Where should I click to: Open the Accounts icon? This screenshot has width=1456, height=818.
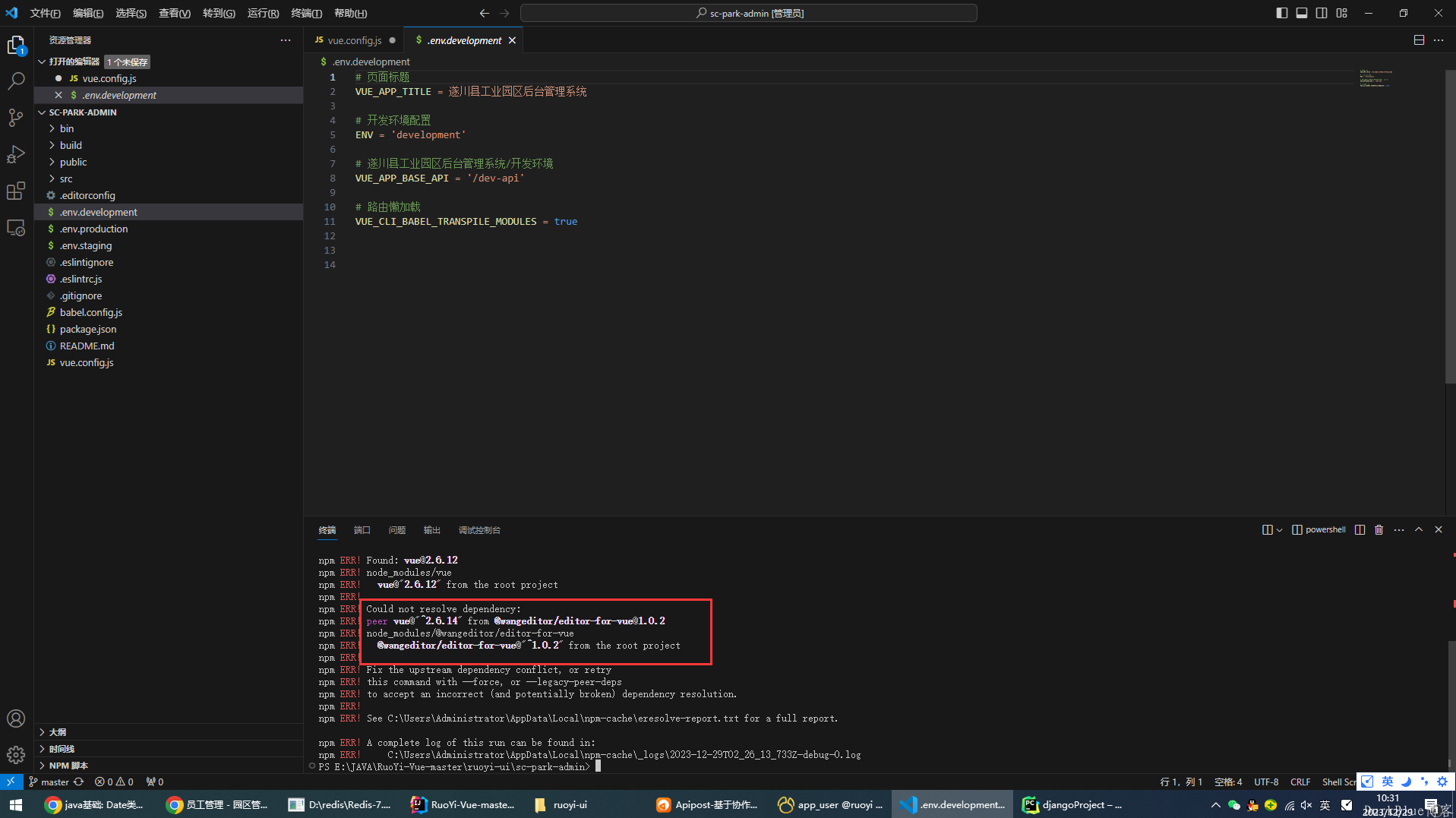[16, 719]
